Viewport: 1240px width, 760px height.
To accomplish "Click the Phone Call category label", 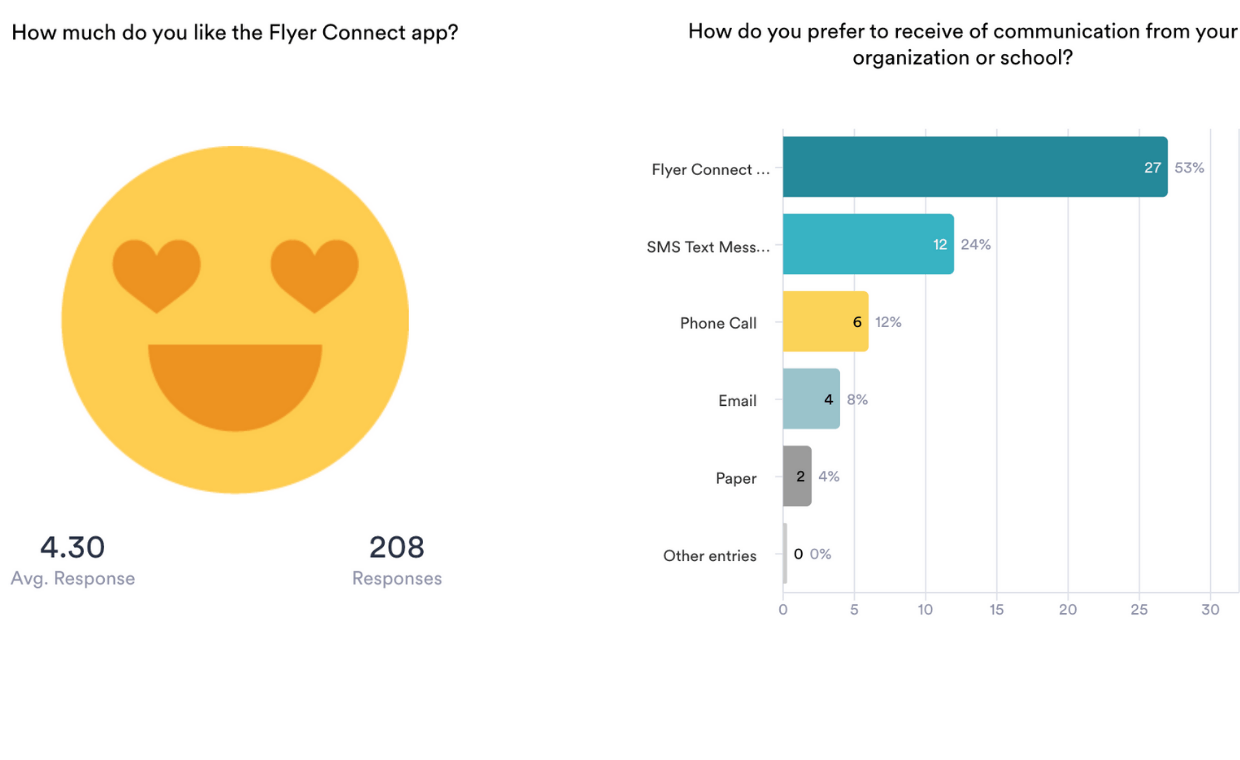I will [x=718, y=323].
